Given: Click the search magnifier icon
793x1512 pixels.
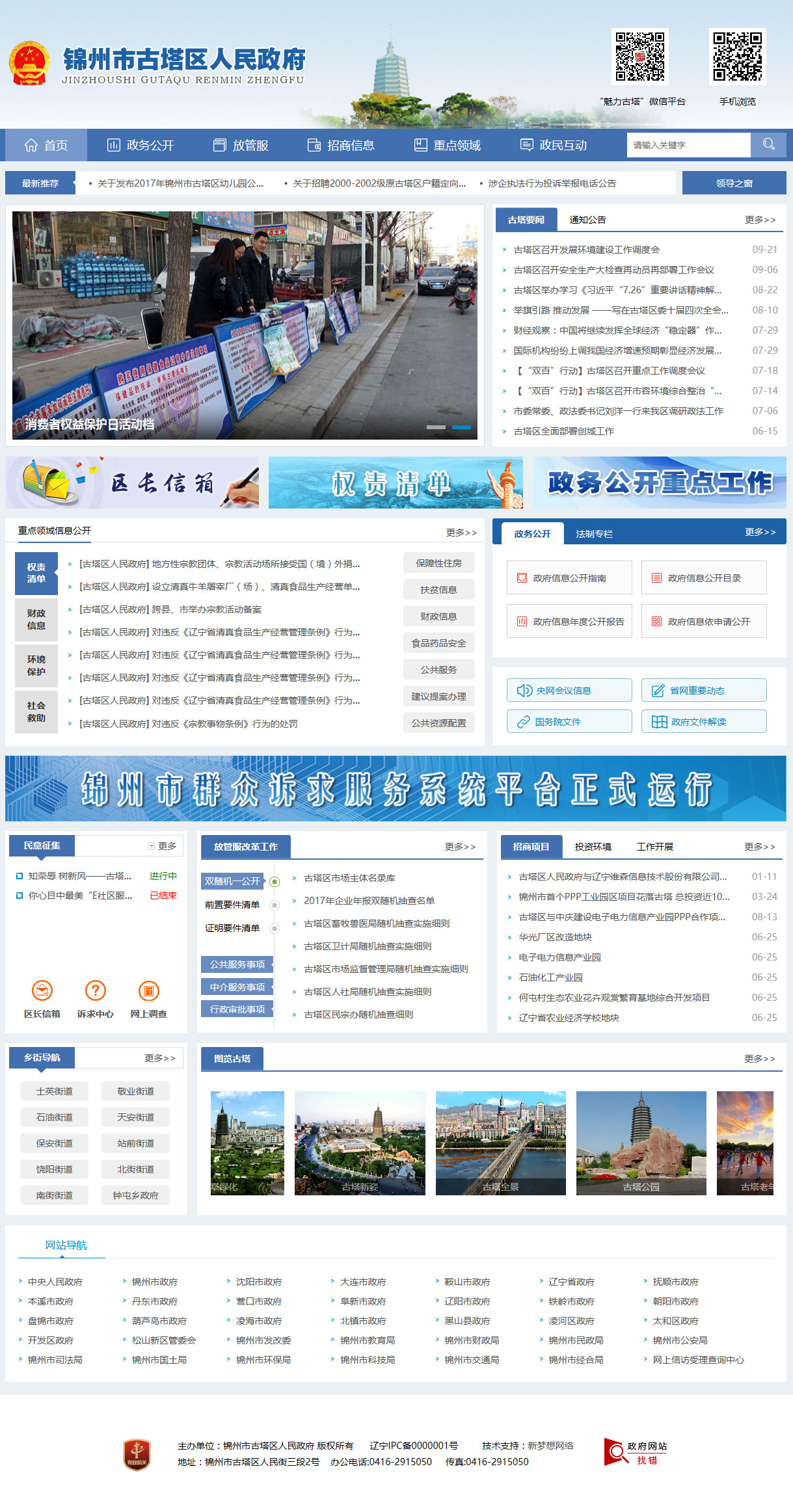Looking at the screenshot, I should point(768,144).
